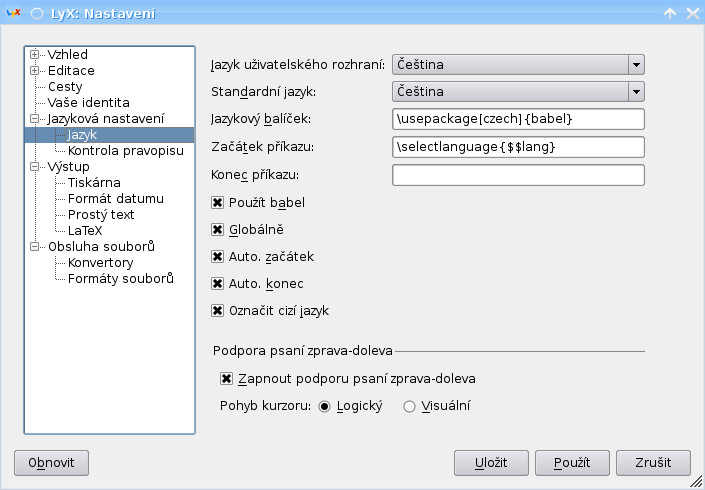Open Formát datumu settings

[116, 199]
